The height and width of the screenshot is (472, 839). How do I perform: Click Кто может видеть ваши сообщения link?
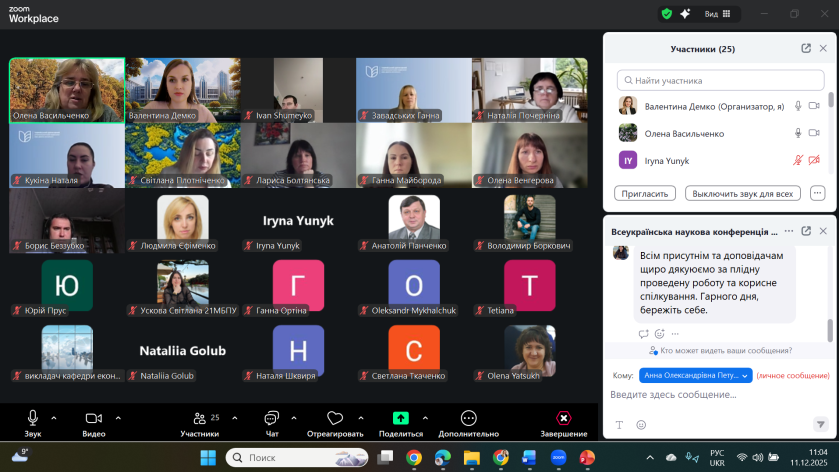point(720,351)
